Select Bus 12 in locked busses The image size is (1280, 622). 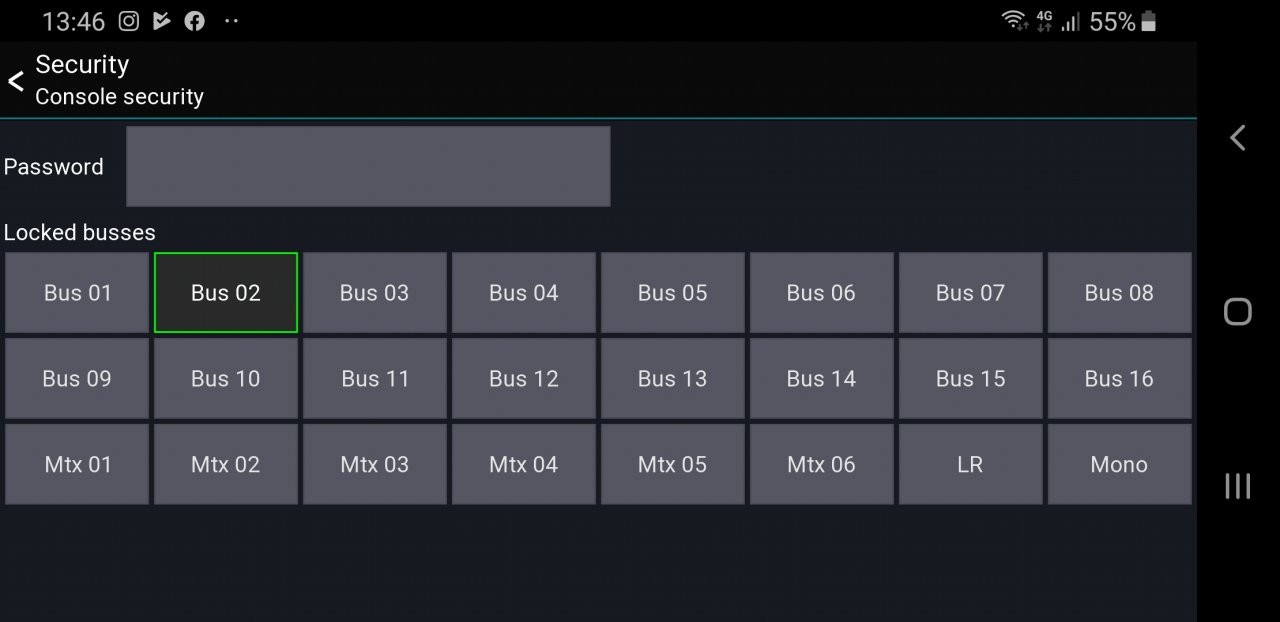[x=524, y=379]
